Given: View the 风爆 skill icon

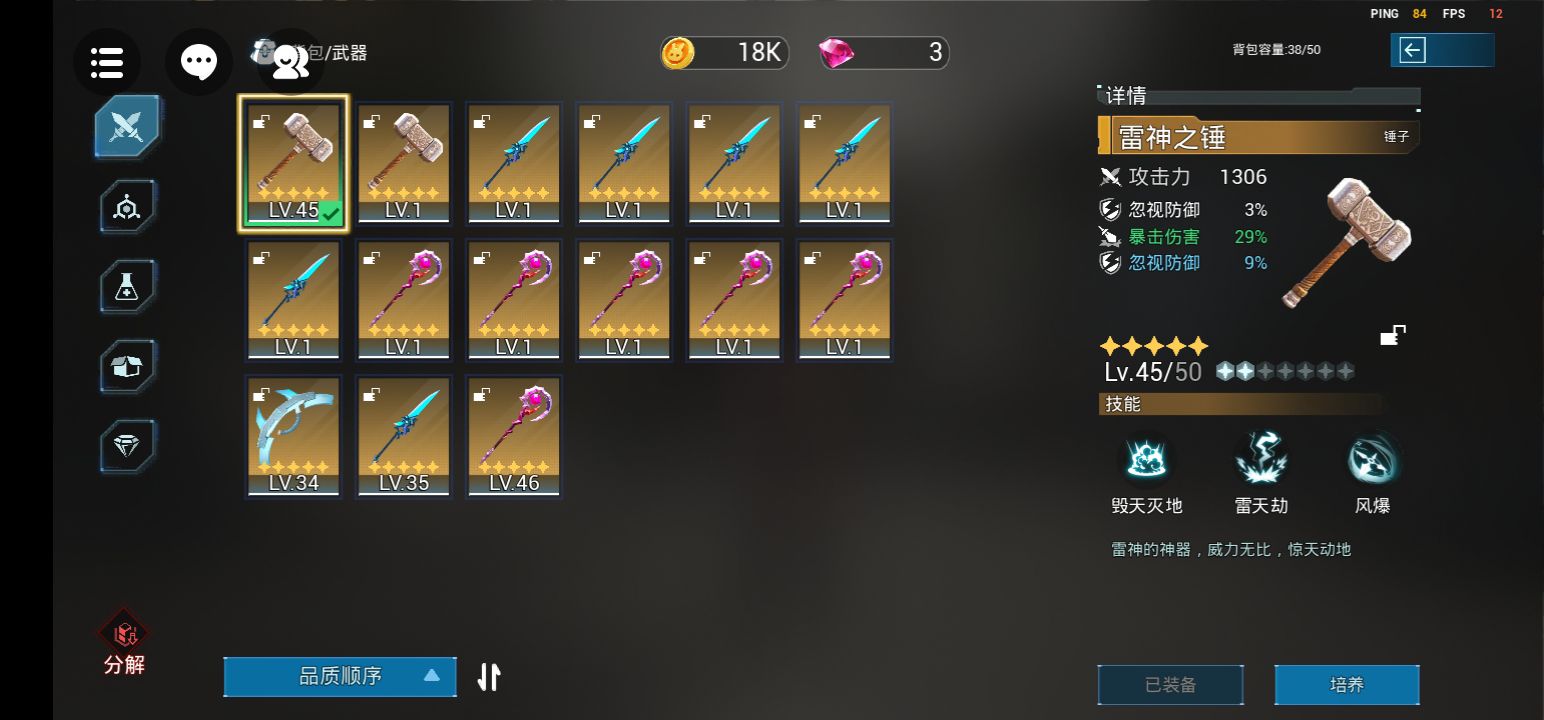Looking at the screenshot, I should tap(1373, 460).
